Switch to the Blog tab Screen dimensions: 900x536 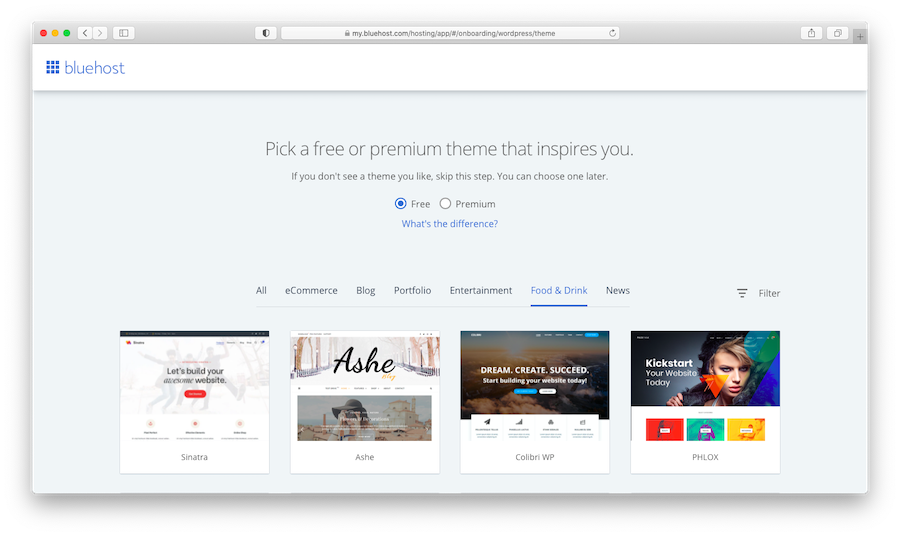point(366,290)
